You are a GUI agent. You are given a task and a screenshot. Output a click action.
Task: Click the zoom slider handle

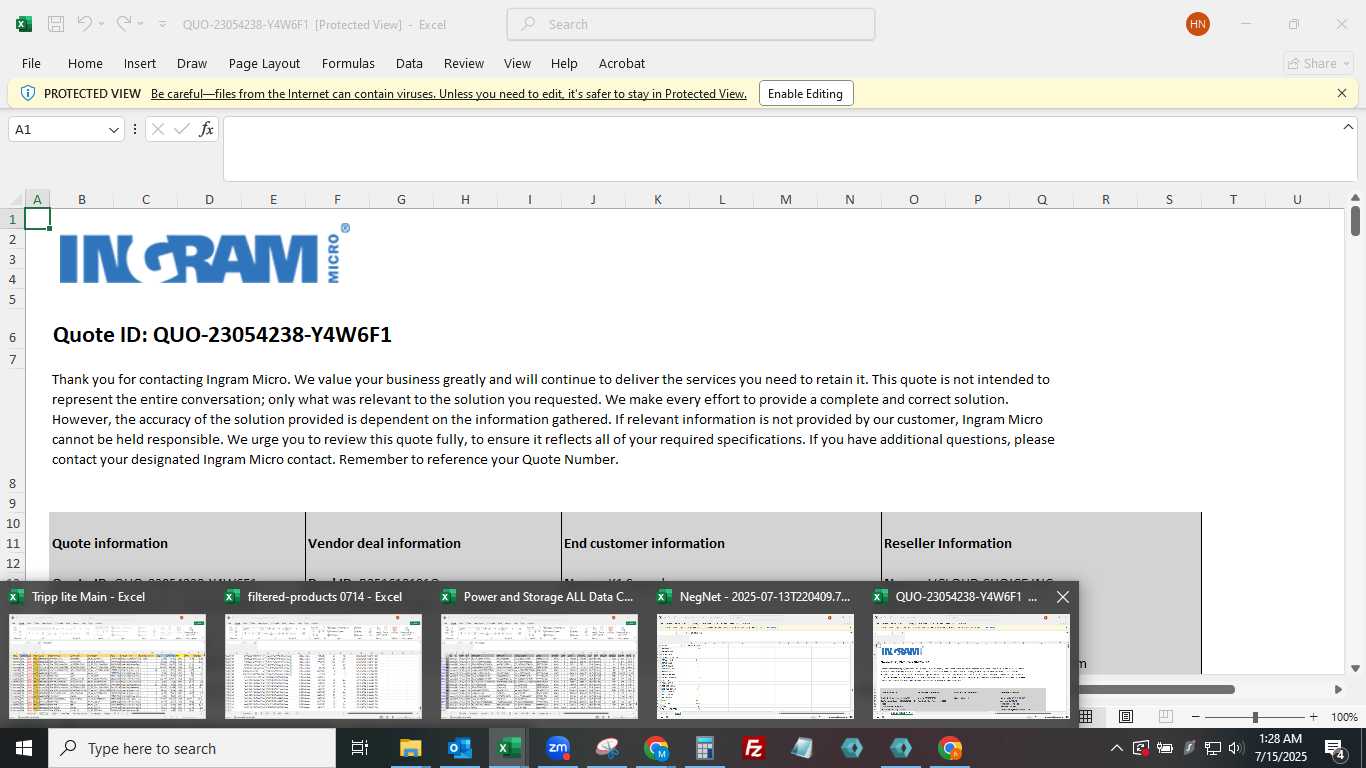(x=1255, y=717)
